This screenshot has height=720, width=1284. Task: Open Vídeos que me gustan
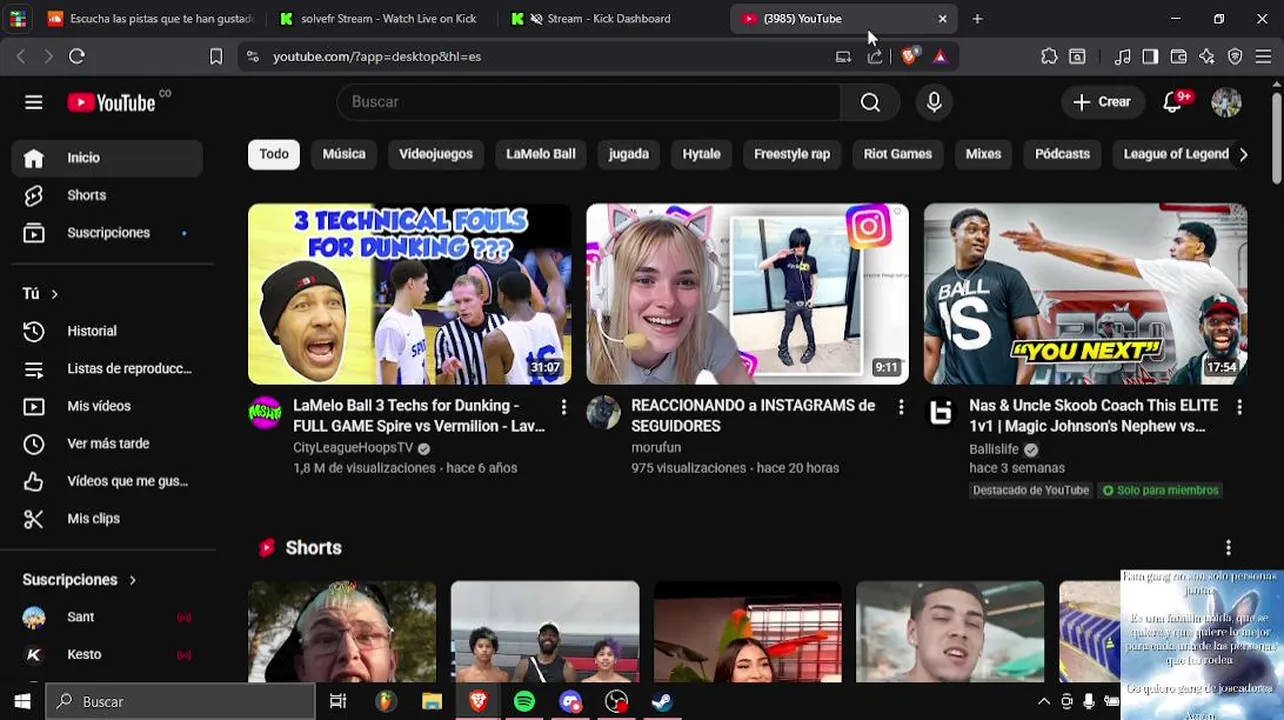coord(108,481)
